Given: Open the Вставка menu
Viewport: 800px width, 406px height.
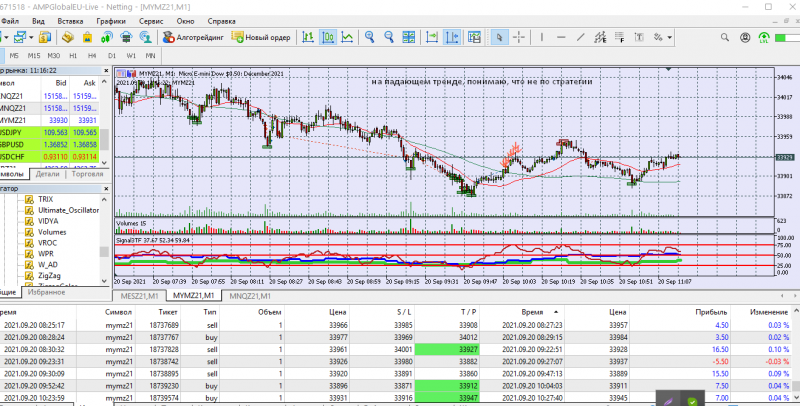Looking at the screenshot, I should point(71,20).
